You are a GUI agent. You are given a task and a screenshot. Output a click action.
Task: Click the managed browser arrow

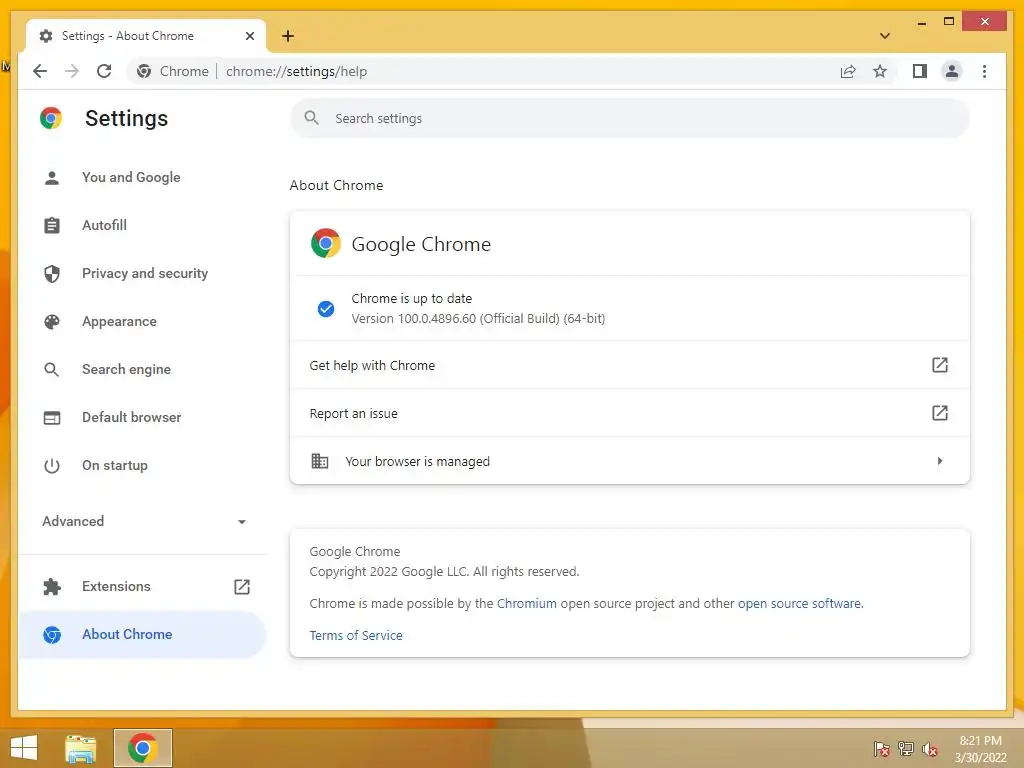click(x=940, y=461)
